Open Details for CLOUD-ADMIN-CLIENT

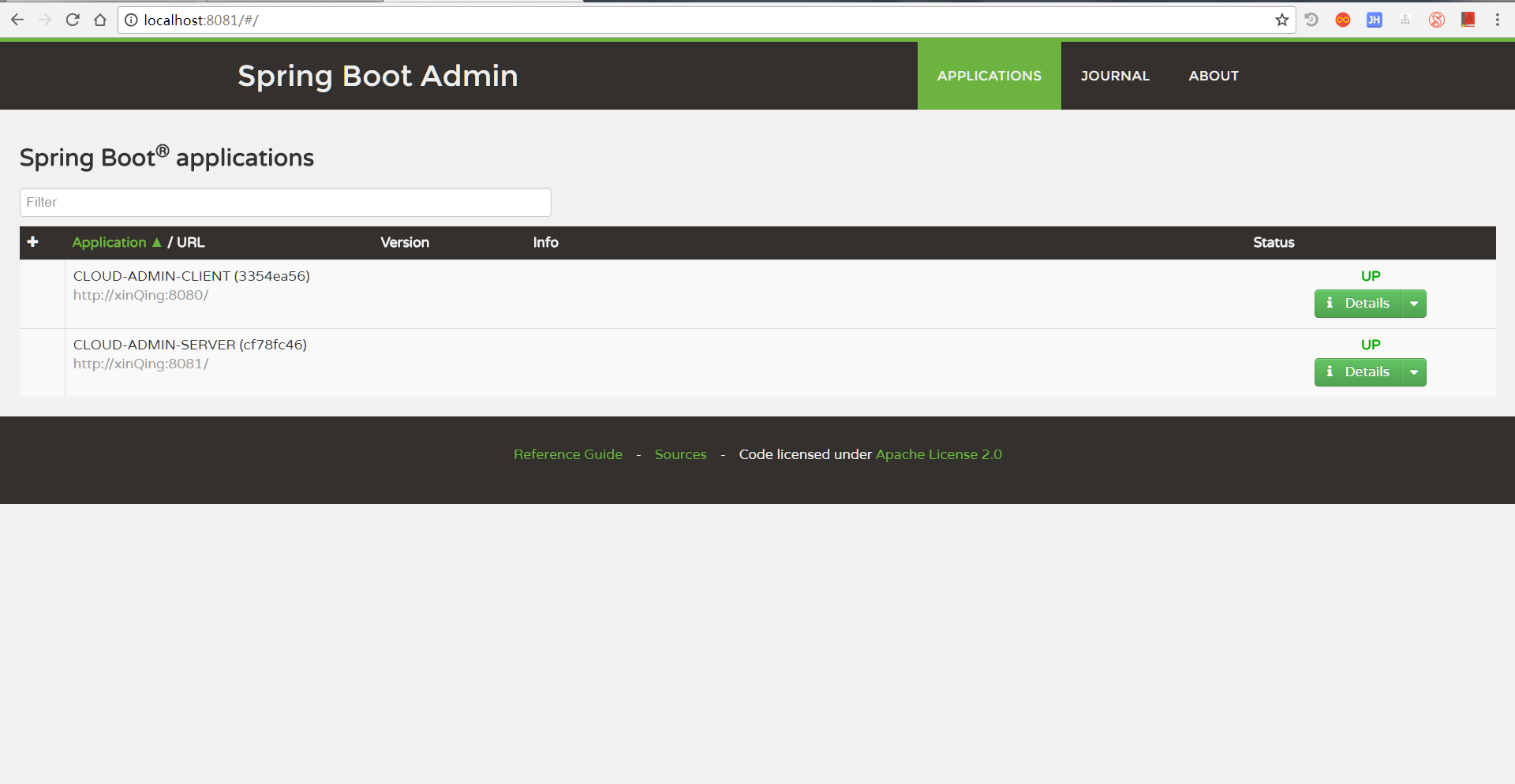tap(1358, 304)
